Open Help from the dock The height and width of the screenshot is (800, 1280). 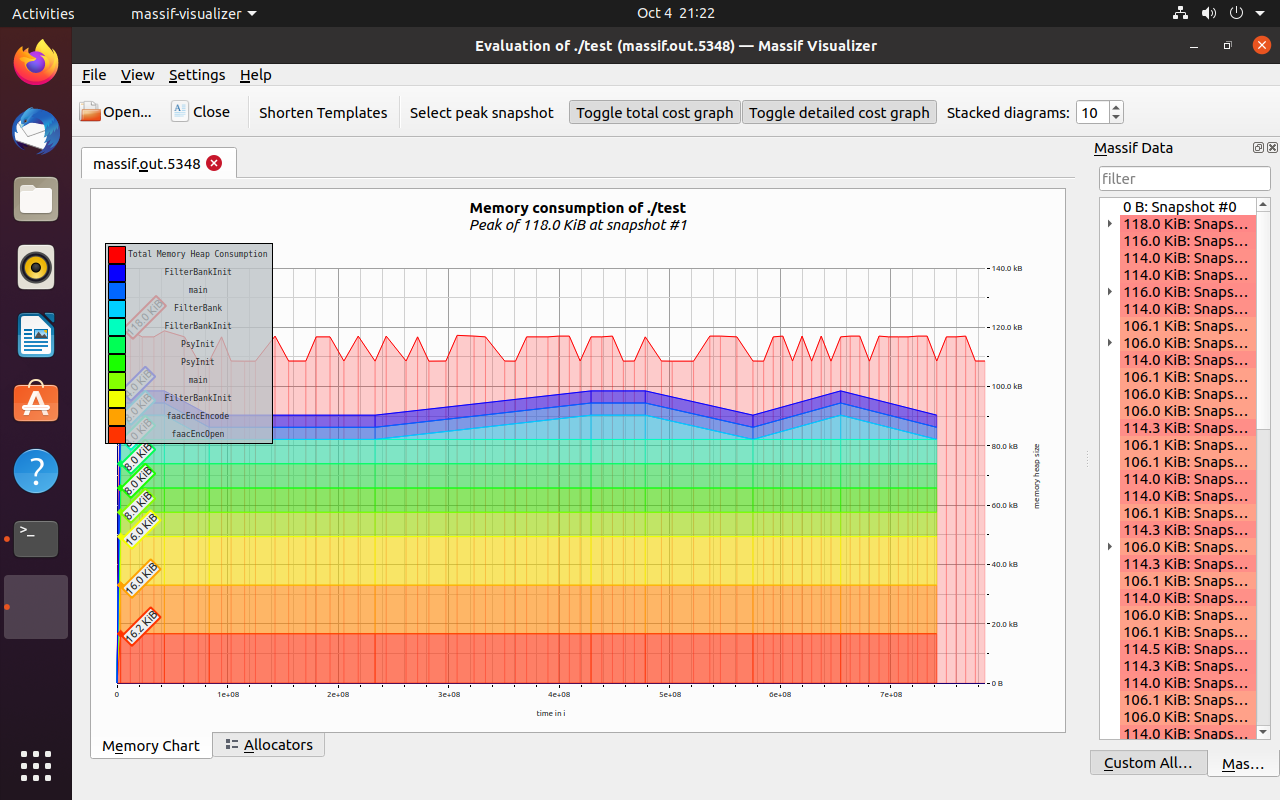tap(36, 471)
